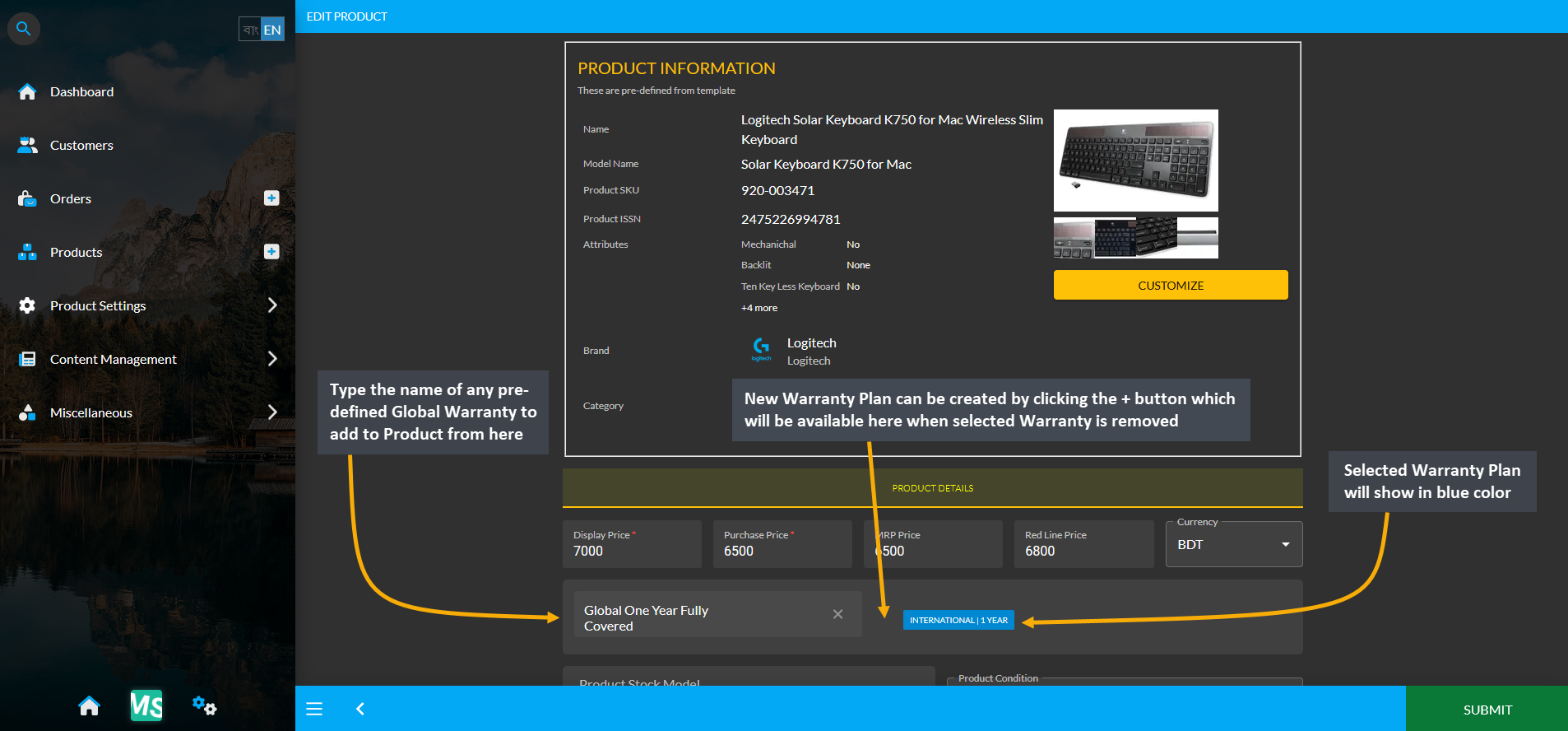Edit Display Price field
The width and height of the screenshot is (1568, 731).
(x=632, y=544)
